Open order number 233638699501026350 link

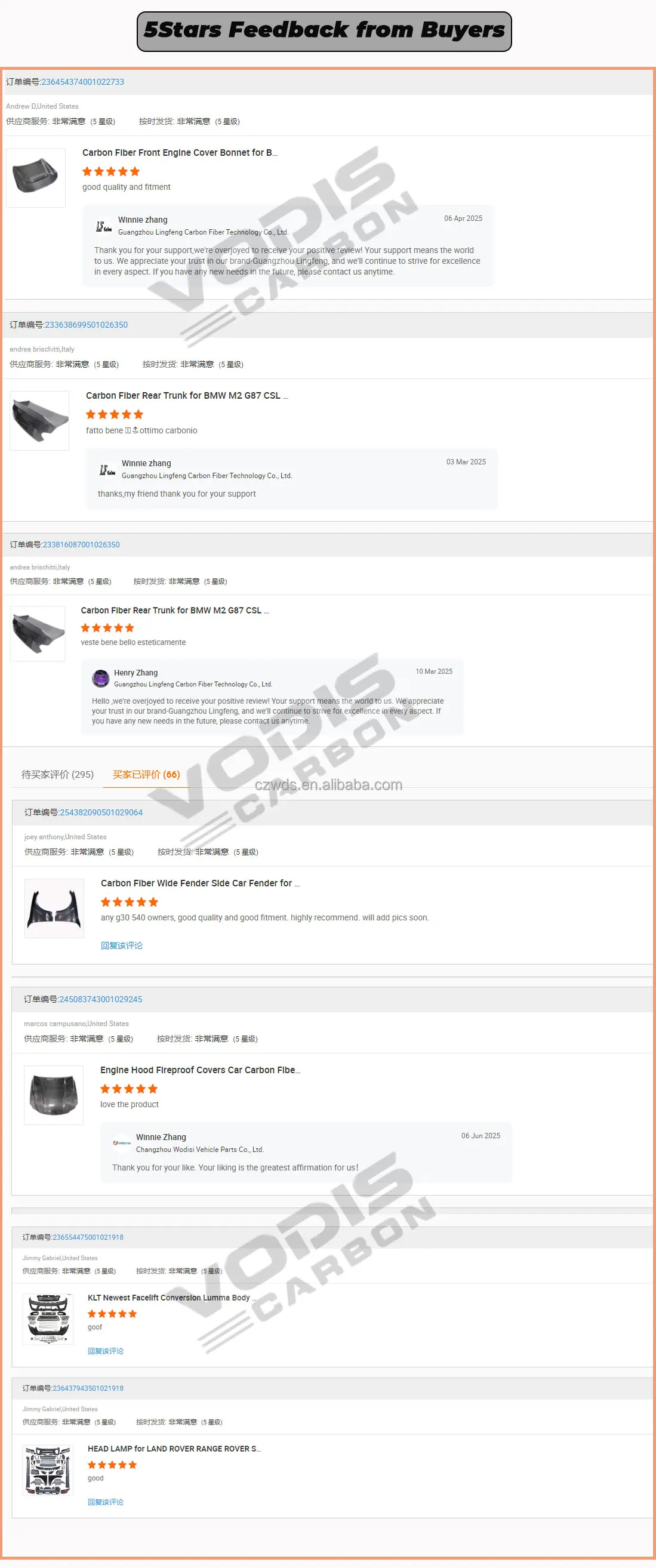pyautogui.click(x=87, y=325)
